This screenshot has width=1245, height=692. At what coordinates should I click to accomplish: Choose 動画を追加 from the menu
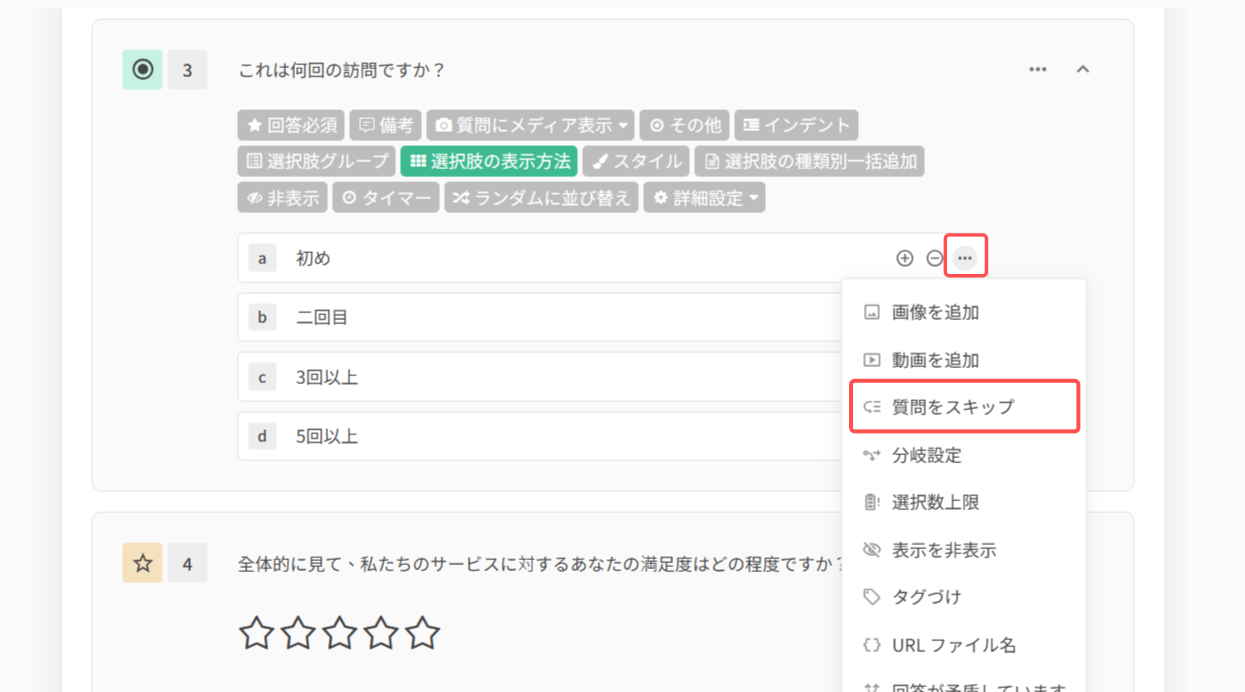964,360
